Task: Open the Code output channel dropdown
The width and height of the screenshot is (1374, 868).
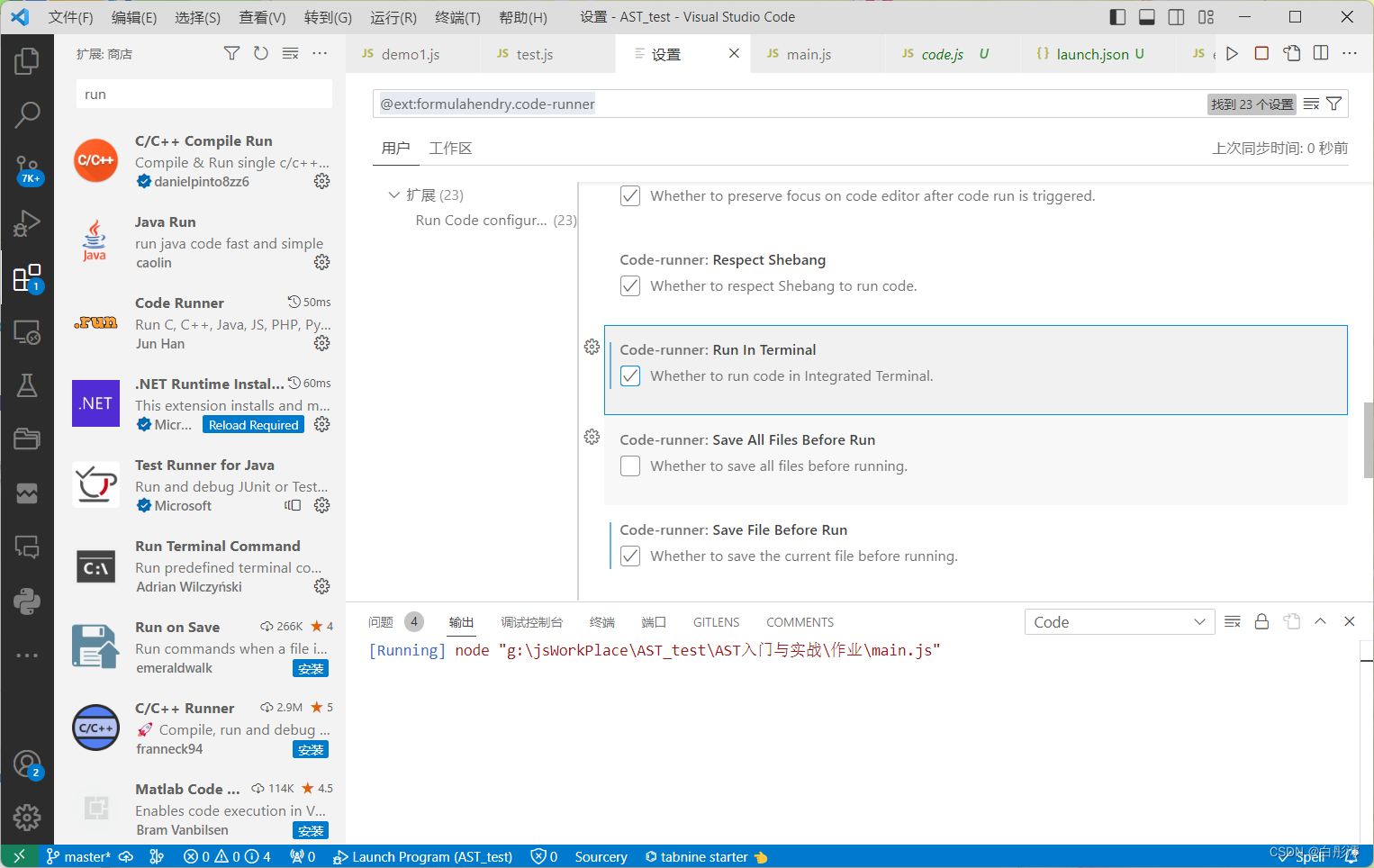Action: 1119,622
